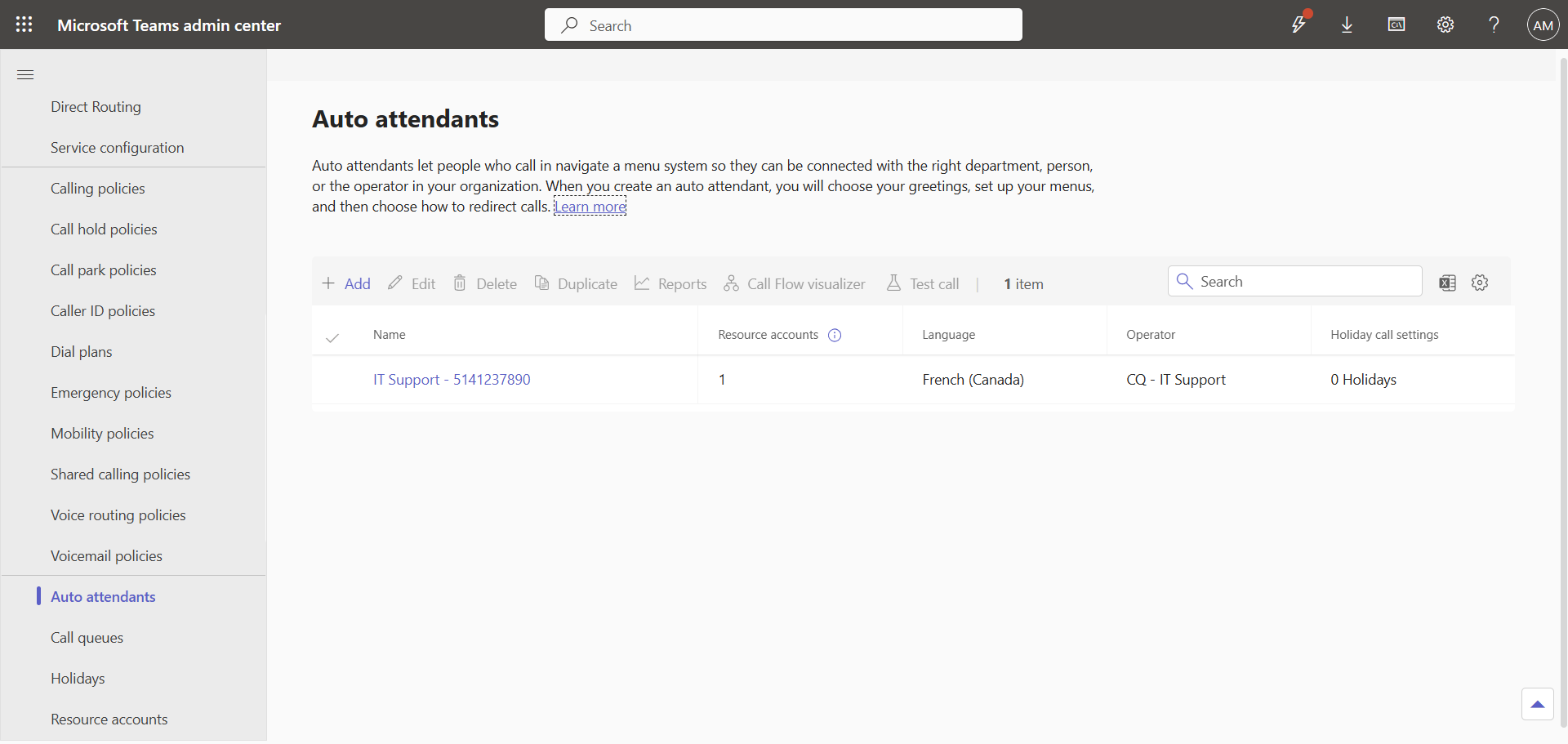Collapse the navigation hamburger menu
This screenshot has height=744, width=1568.
tap(25, 75)
